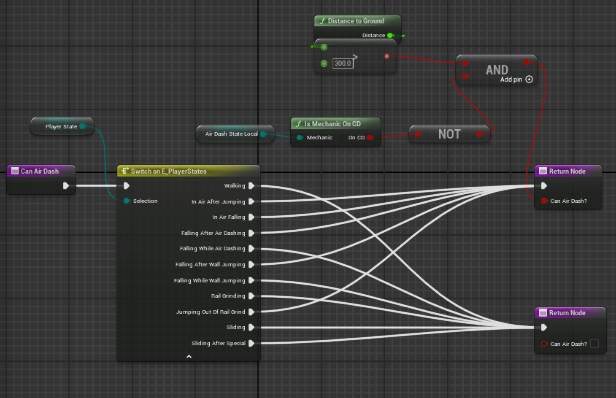
Task: Click the Air Dash State Local output pin
Action: pyautogui.click(x=263, y=134)
